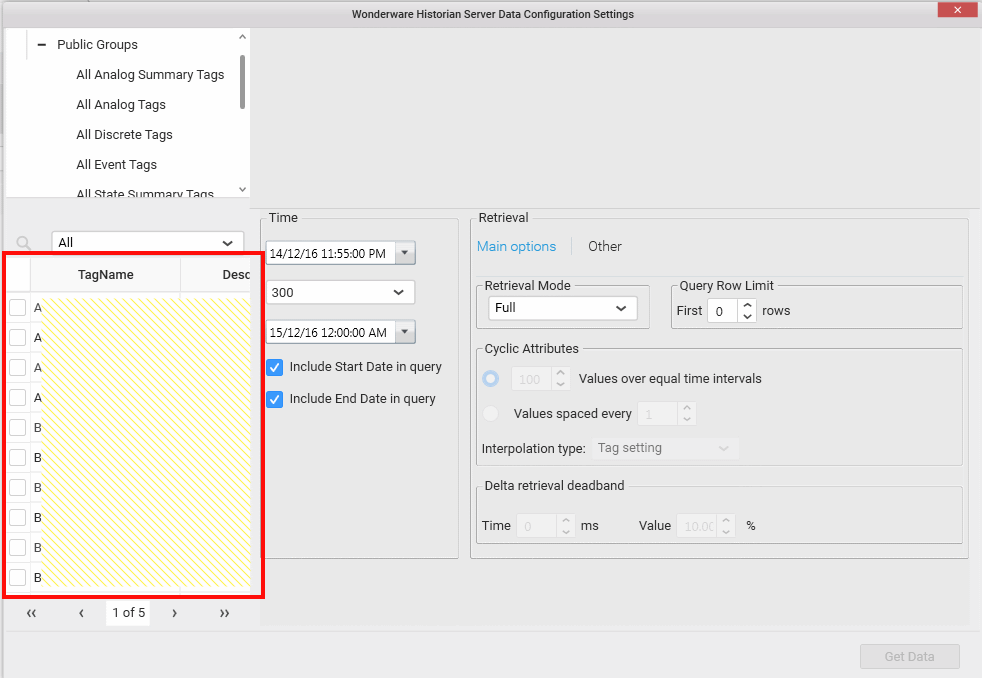Image resolution: width=982 pixels, height=678 pixels.
Task: Jump to last page of tags
Action: click(x=224, y=613)
